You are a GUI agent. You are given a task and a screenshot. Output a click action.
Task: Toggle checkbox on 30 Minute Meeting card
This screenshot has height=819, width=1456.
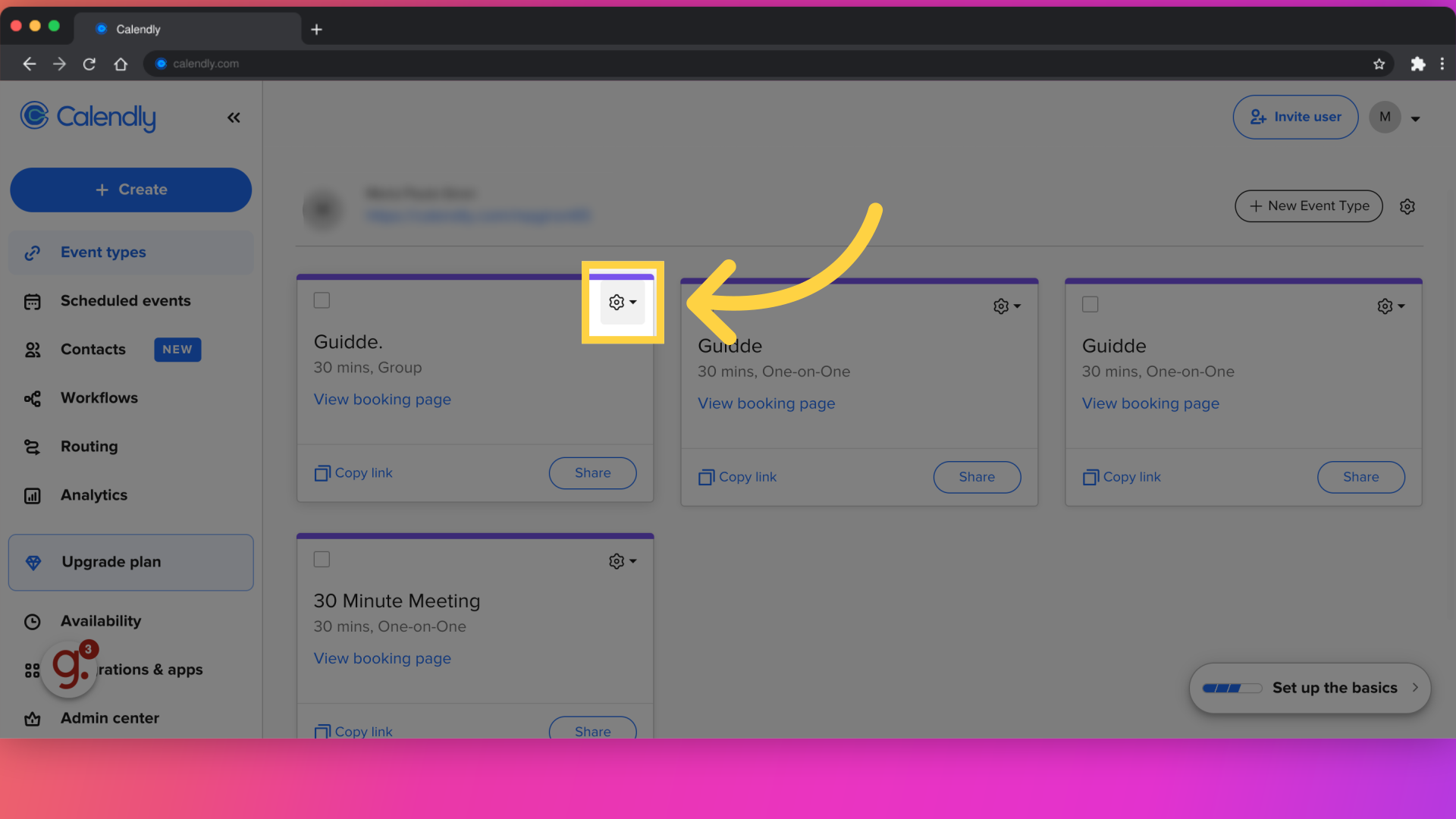coord(321,559)
